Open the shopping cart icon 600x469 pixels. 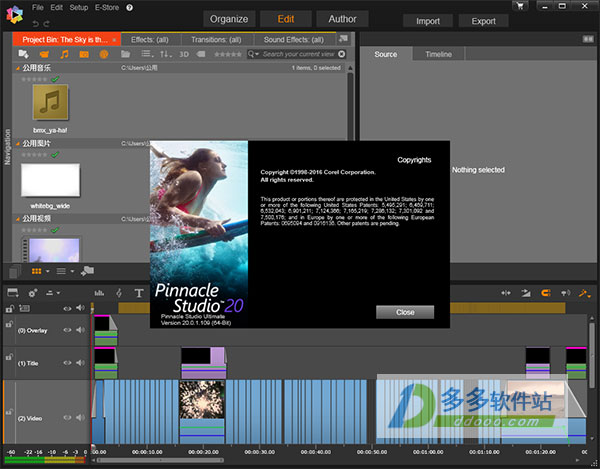[520, 6]
